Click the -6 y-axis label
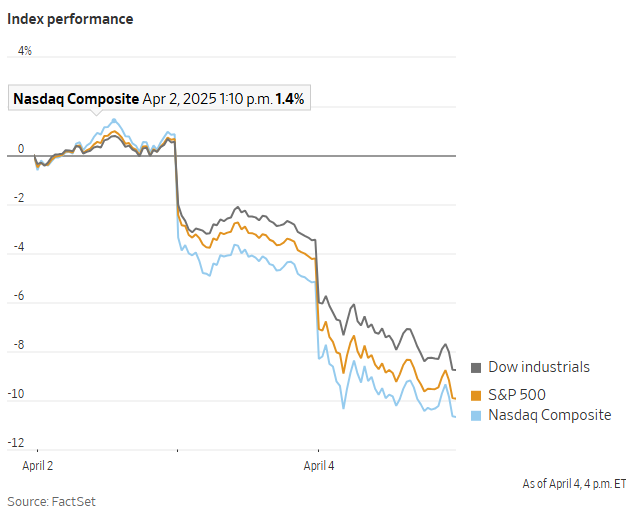626x511 pixels. [x=19, y=296]
